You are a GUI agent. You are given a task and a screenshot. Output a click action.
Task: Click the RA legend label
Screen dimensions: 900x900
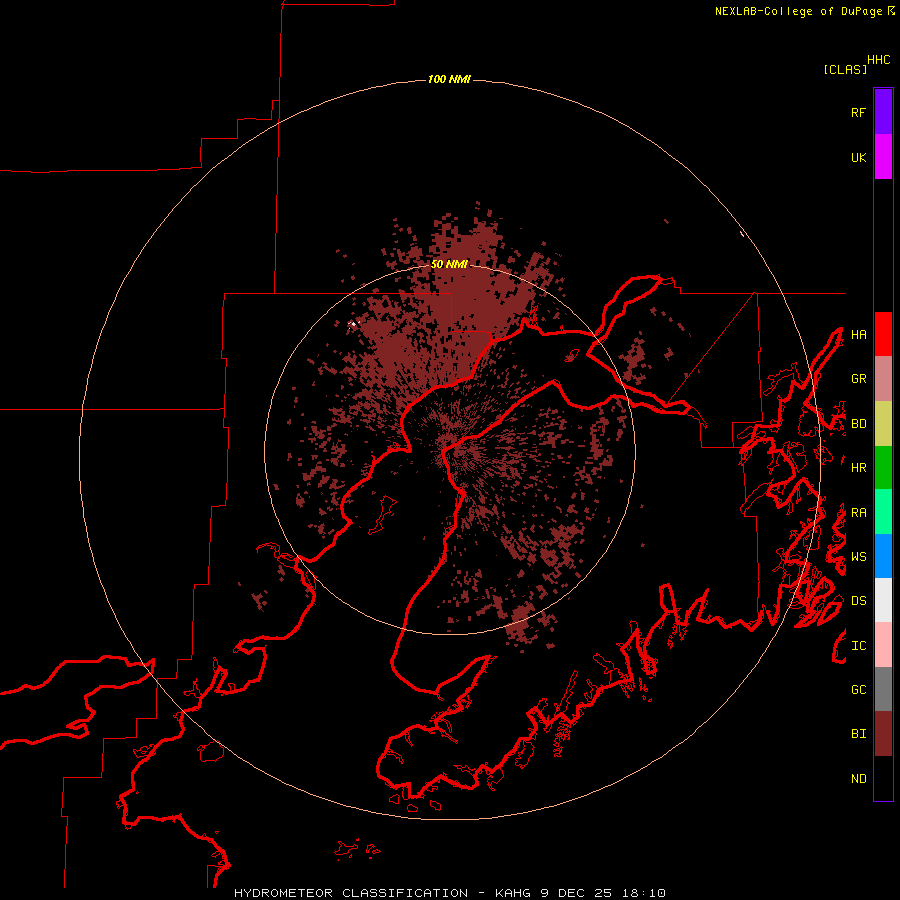click(858, 513)
